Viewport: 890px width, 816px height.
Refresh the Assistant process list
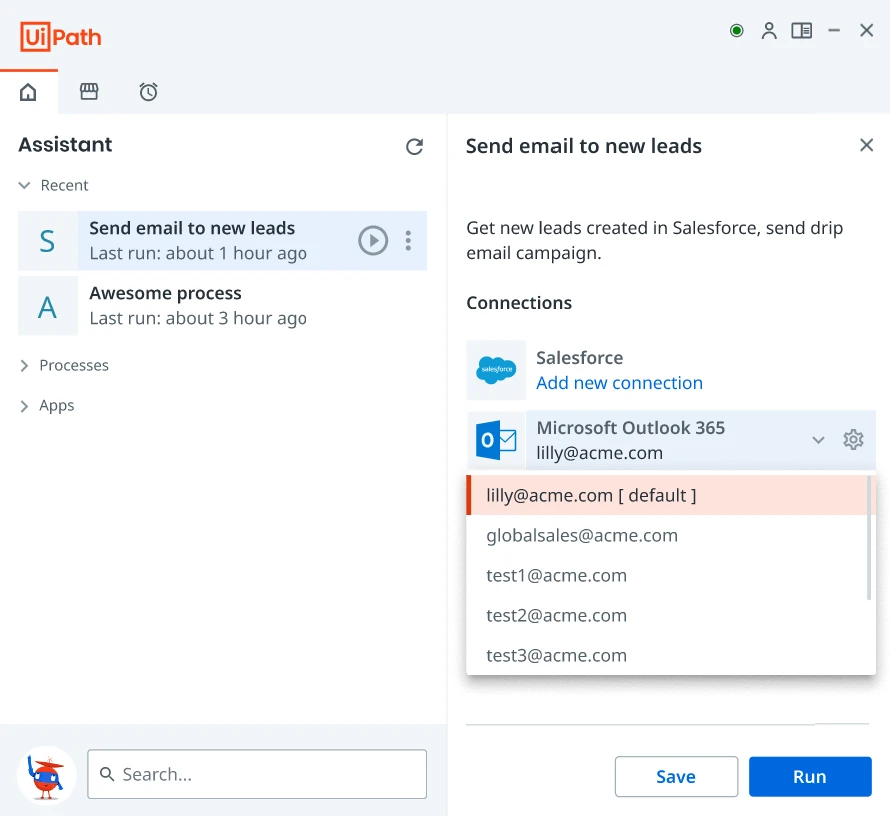click(x=414, y=146)
